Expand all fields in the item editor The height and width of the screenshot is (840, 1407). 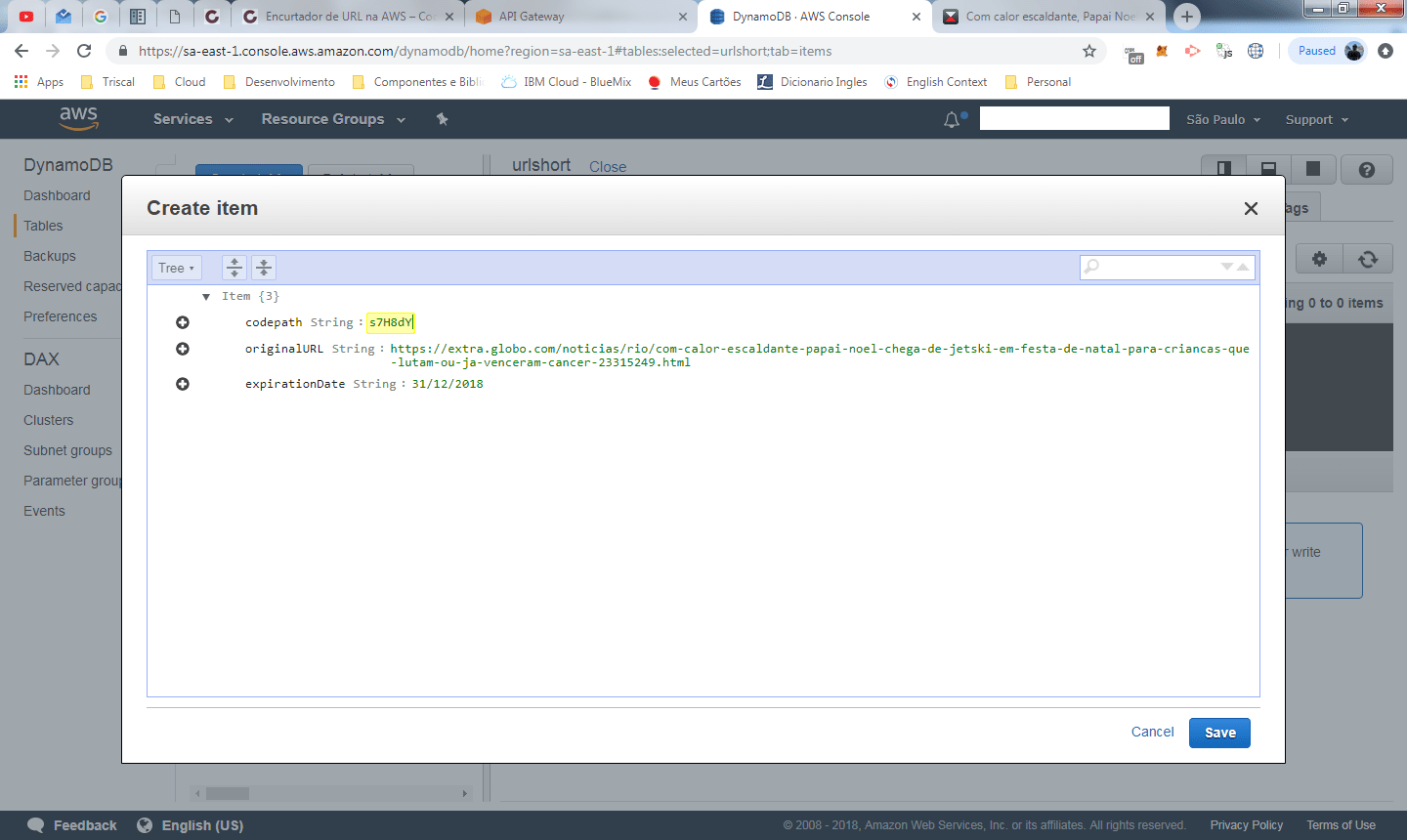234,268
